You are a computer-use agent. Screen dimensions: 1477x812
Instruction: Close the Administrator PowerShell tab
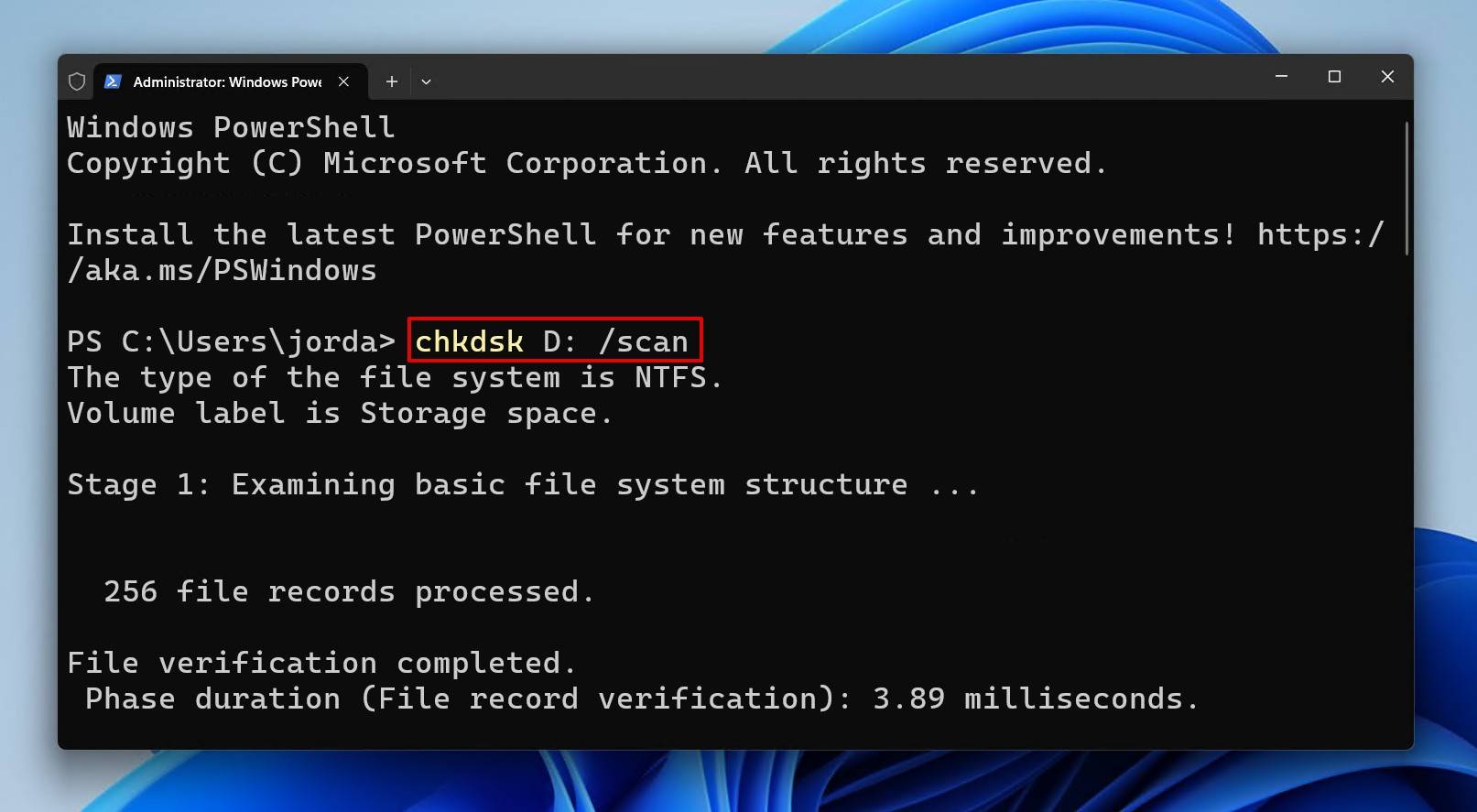(x=343, y=81)
